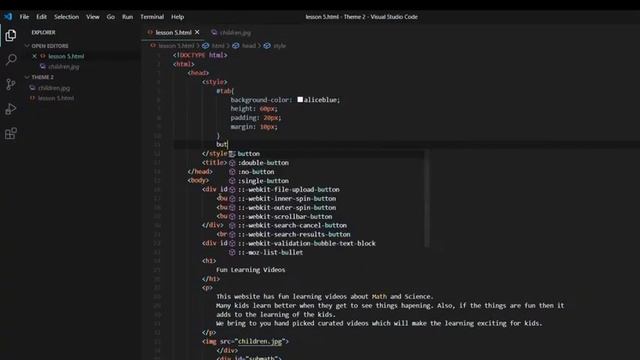Open the Extensions view icon
This screenshot has width=640, height=360.
pyautogui.click(x=11, y=133)
